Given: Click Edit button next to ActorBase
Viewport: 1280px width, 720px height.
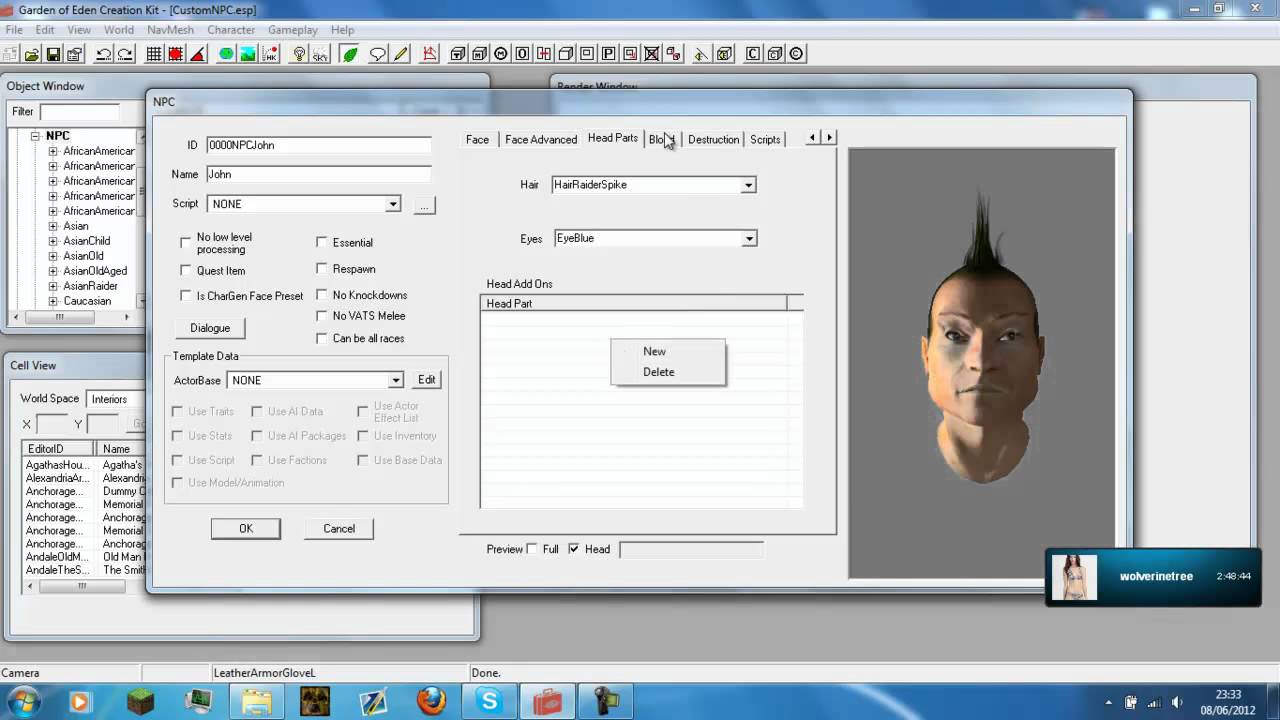Looking at the screenshot, I should (427, 380).
